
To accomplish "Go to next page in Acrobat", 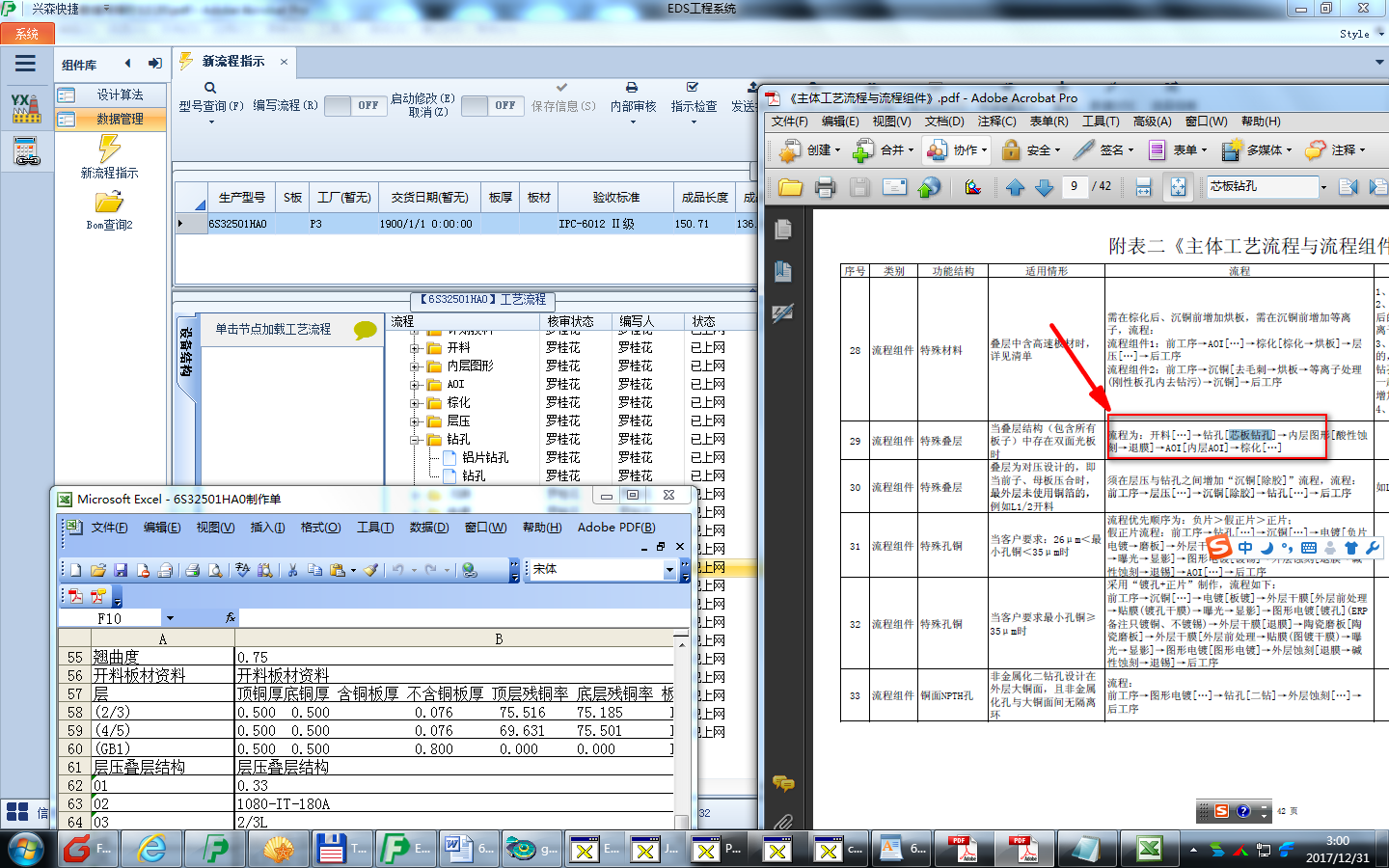I will [1044, 187].
